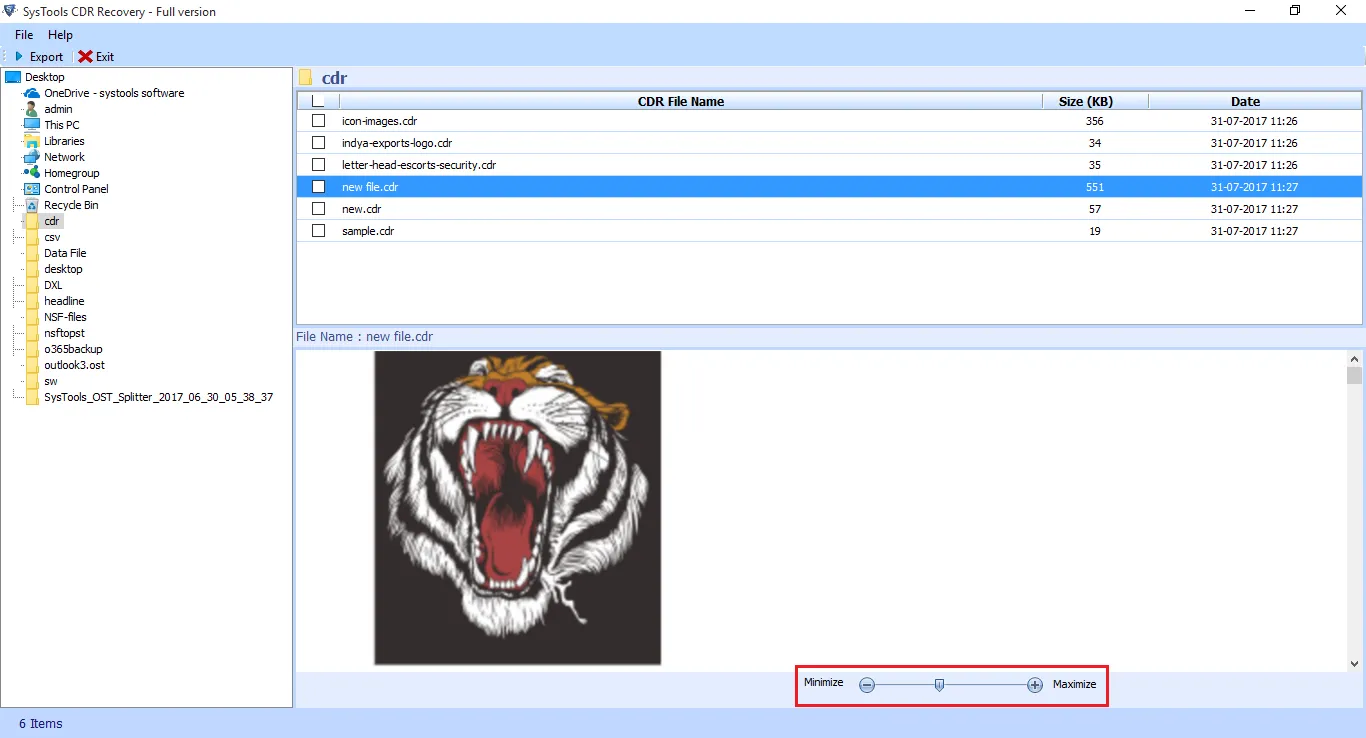Viewport: 1366px width, 738px height.
Task: Select outlook3.ost in the tree
Action: point(74,365)
